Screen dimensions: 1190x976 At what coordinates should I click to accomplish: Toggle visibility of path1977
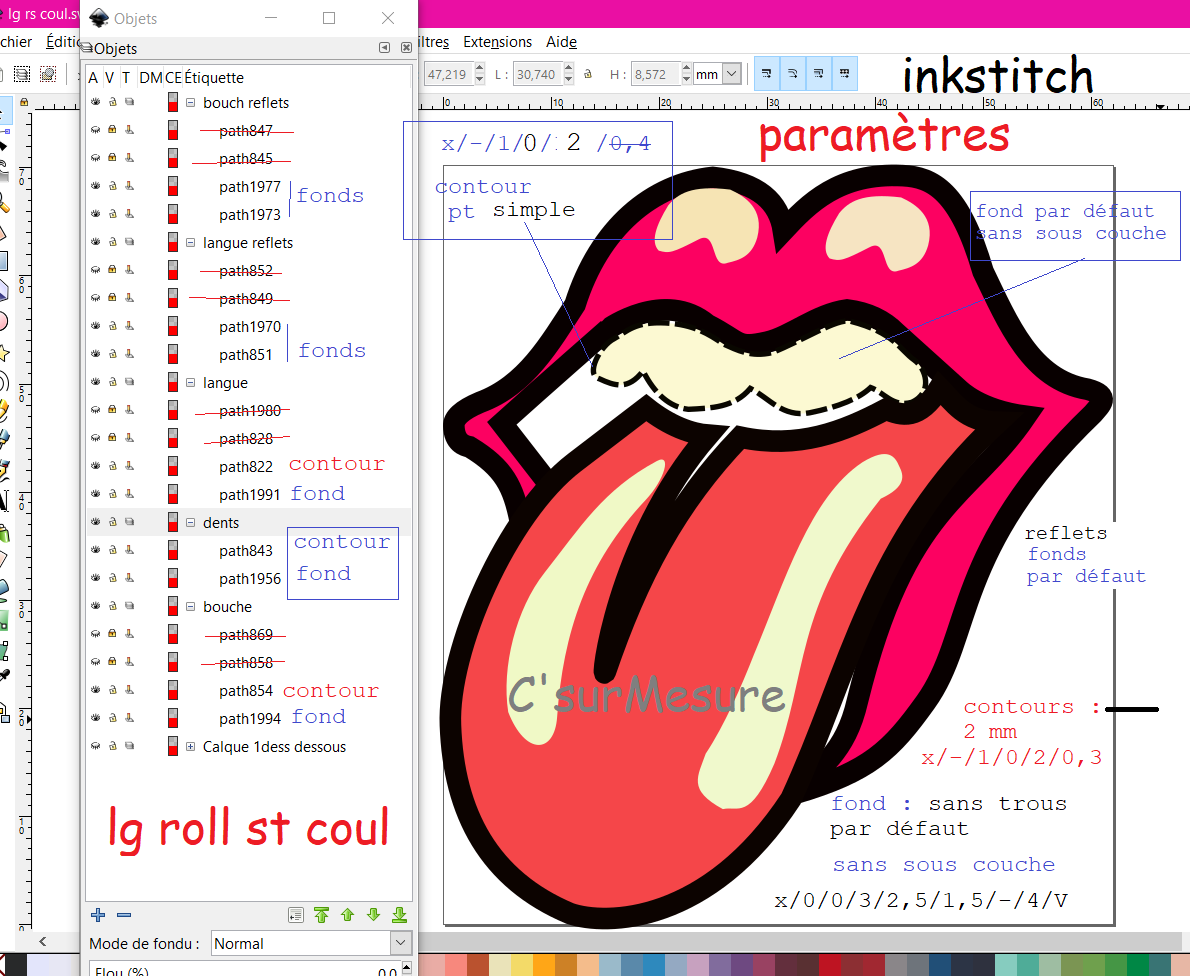coord(96,186)
